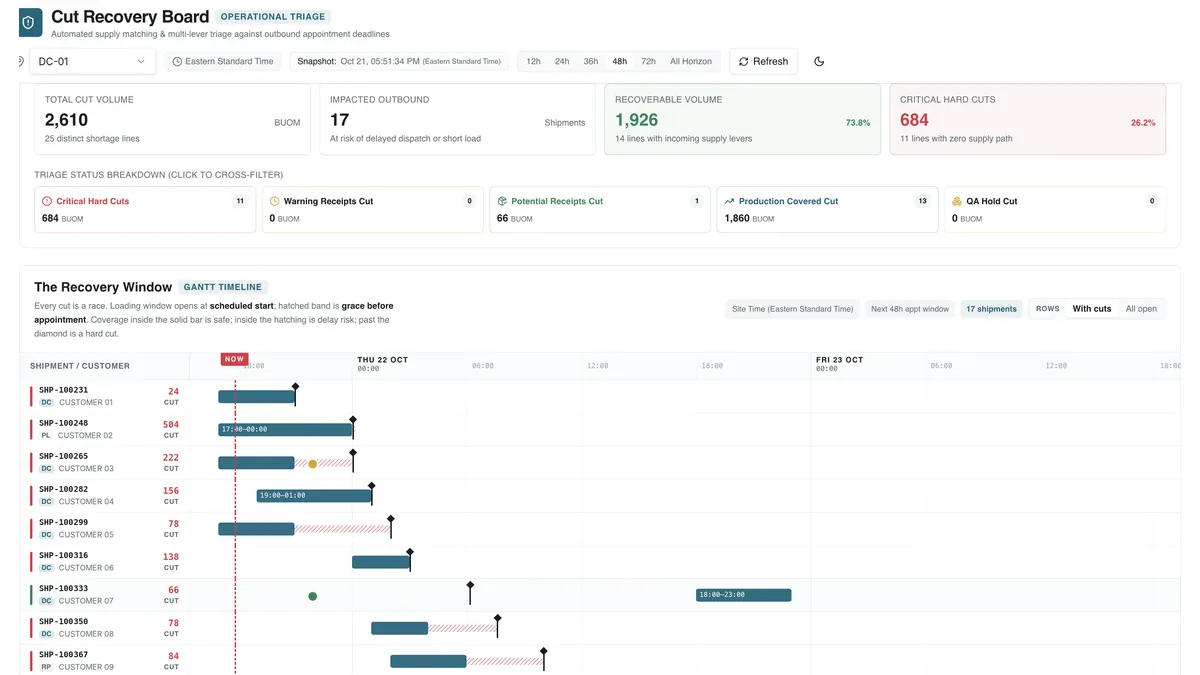The image size is (1200, 675).
Task: Click the THU 22 OCT date header
Action: point(383,359)
